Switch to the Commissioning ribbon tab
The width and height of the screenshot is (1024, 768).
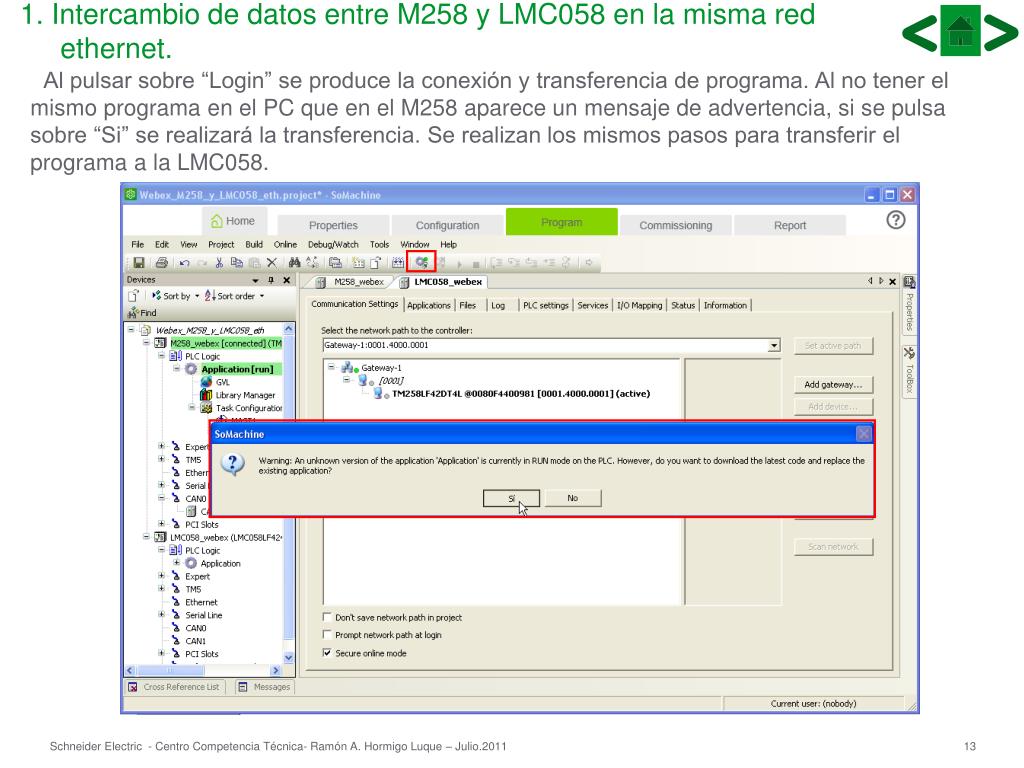click(x=675, y=225)
